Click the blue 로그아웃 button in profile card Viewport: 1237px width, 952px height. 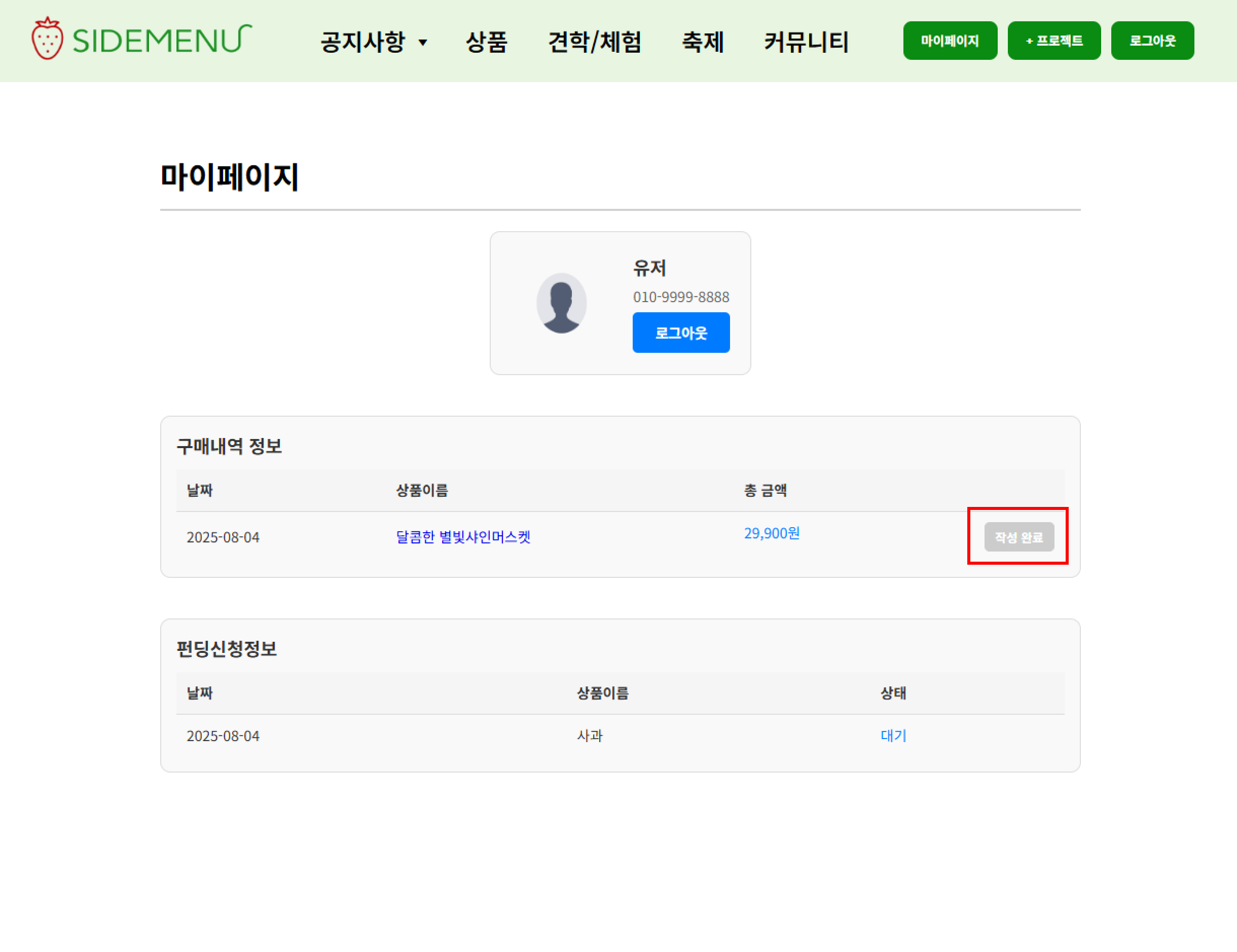[681, 333]
